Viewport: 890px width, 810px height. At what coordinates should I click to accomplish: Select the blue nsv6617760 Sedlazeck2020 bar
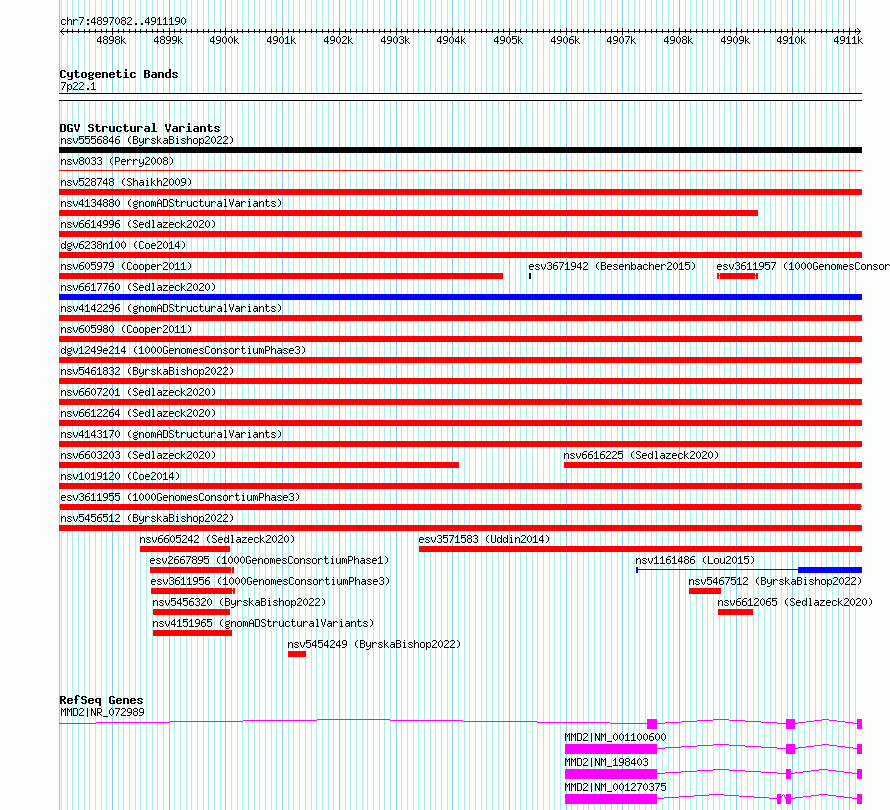[460, 297]
